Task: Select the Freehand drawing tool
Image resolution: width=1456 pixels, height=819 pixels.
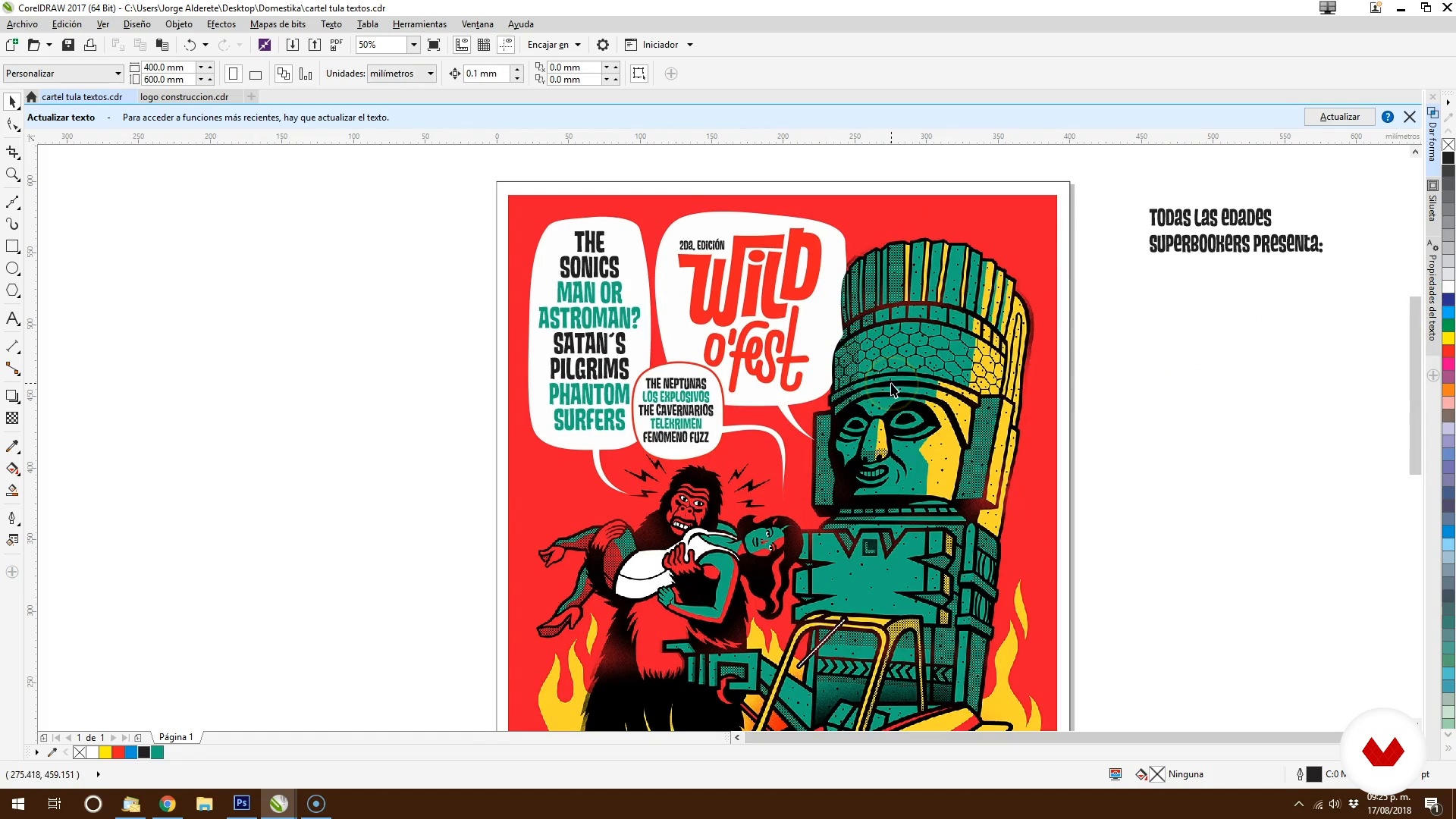Action: coord(12,202)
